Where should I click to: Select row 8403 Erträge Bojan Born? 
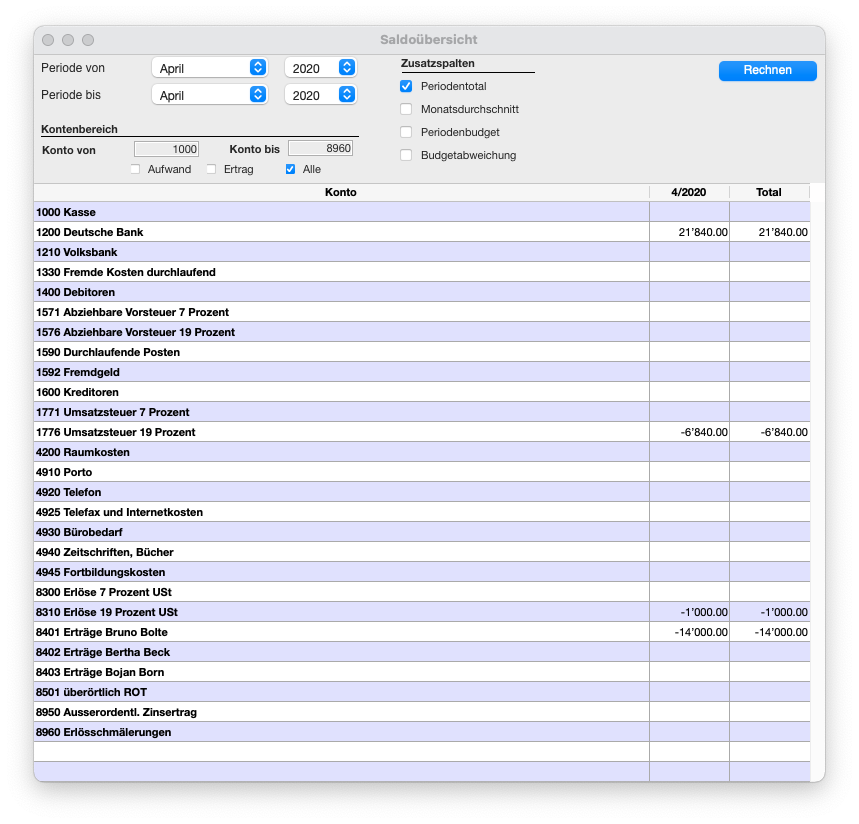pyautogui.click(x=422, y=672)
